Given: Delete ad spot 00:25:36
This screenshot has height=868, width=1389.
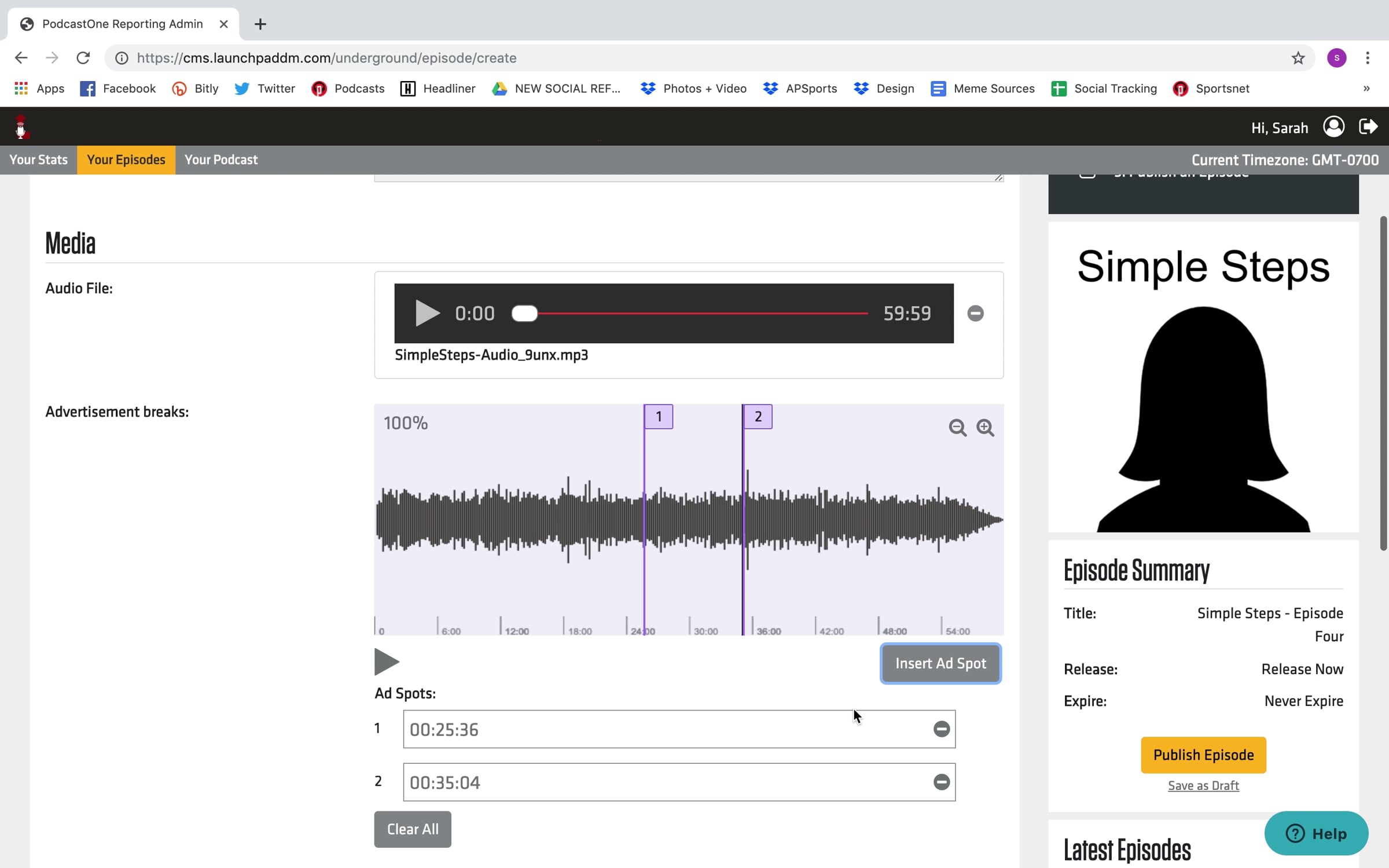Looking at the screenshot, I should [x=942, y=729].
